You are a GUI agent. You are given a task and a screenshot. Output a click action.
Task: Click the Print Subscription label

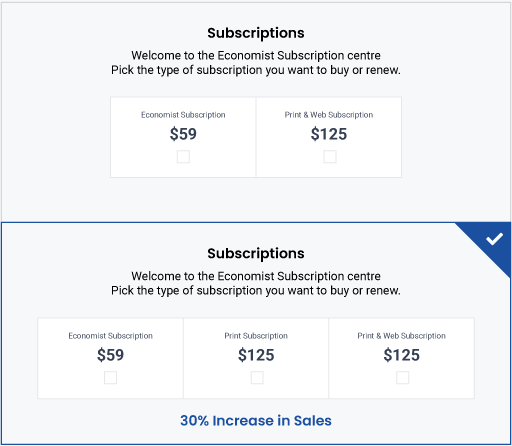click(256, 336)
